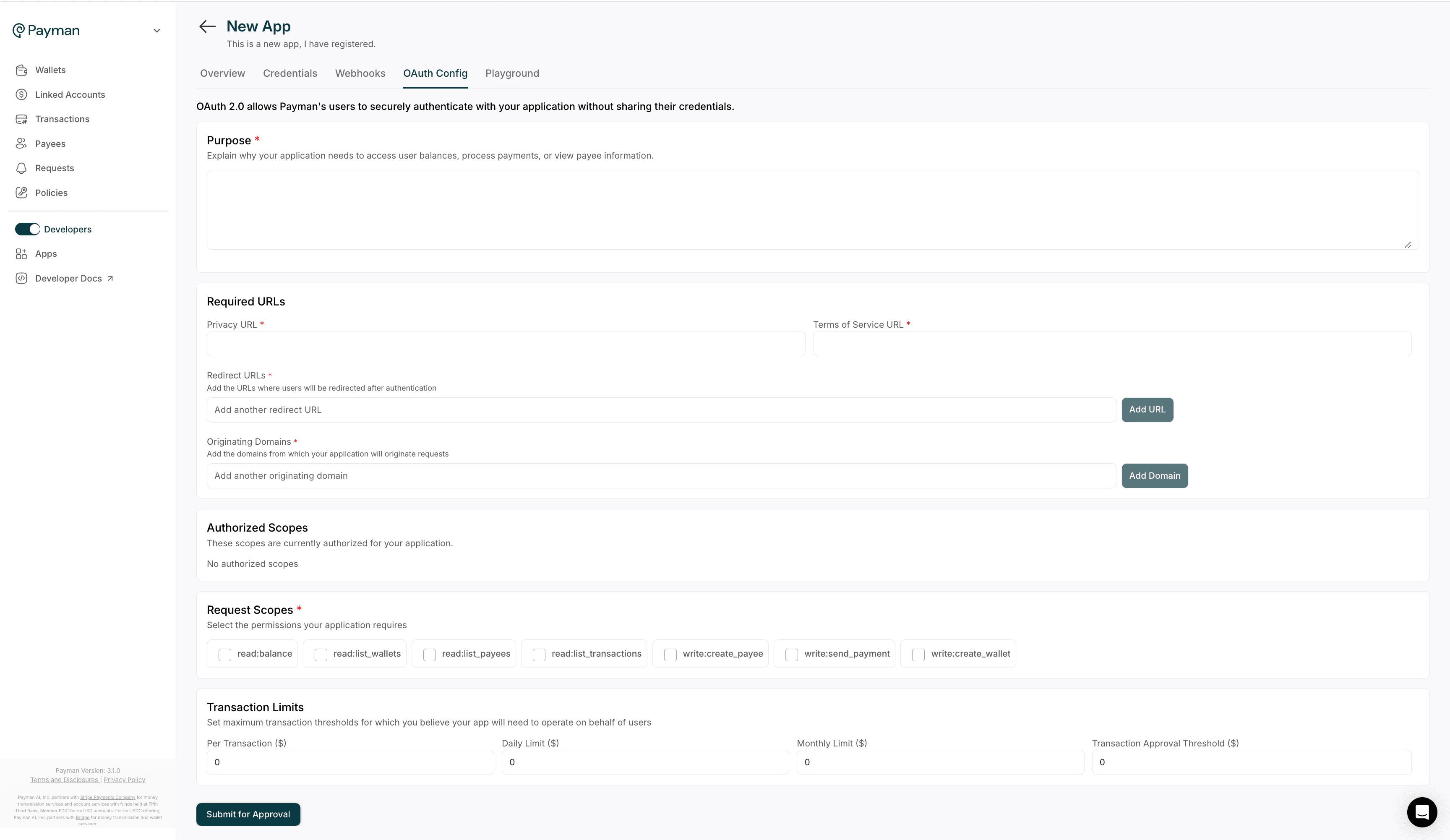Screen dimensions: 1450x840
Task: Click Submit for Approval
Action: coord(248,814)
